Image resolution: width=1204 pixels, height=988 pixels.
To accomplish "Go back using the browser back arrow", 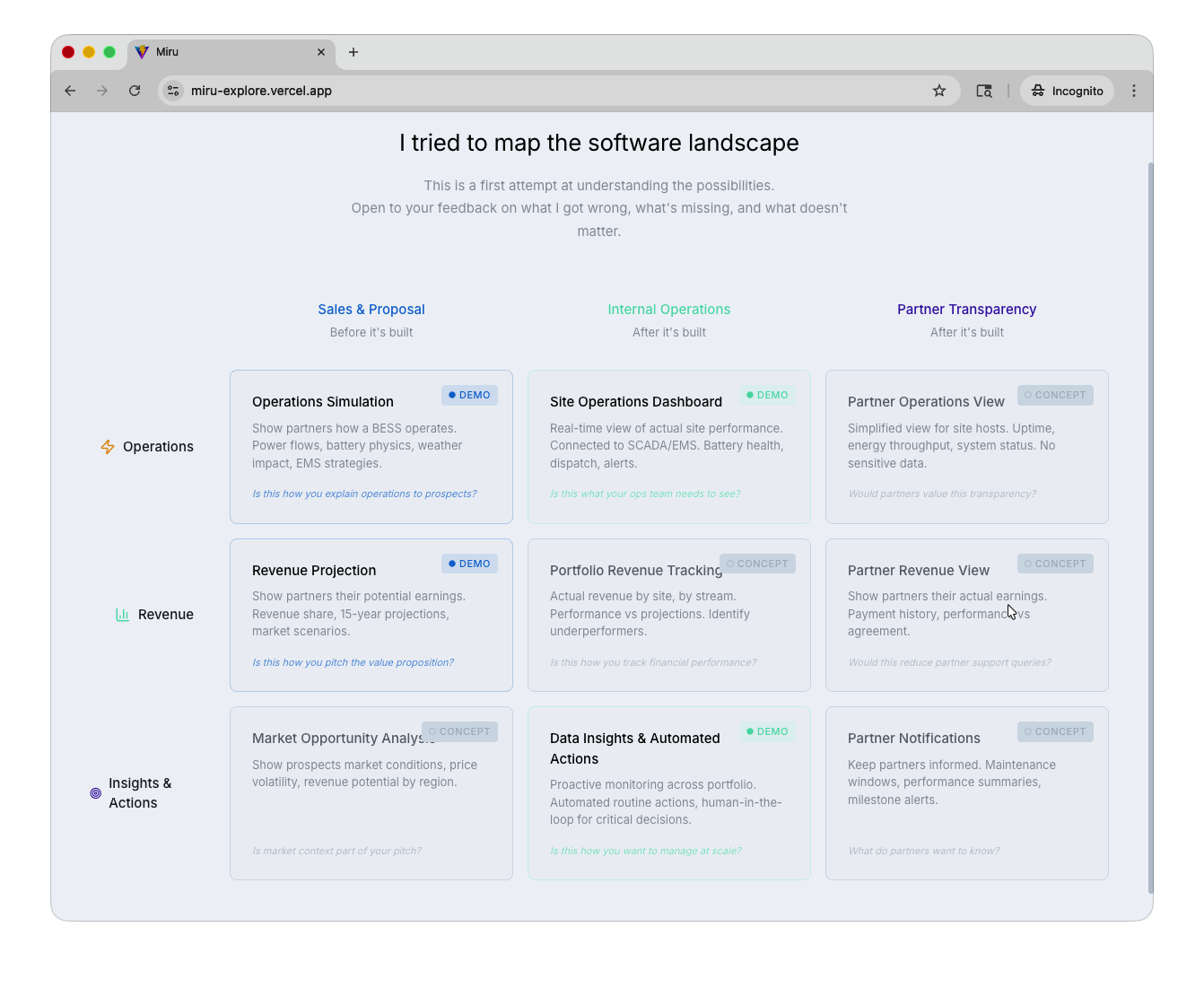I will pyautogui.click(x=70, y=91).
